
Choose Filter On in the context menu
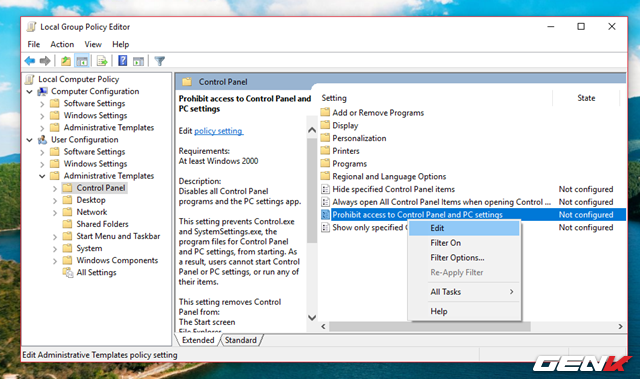[x=464, y=243]
